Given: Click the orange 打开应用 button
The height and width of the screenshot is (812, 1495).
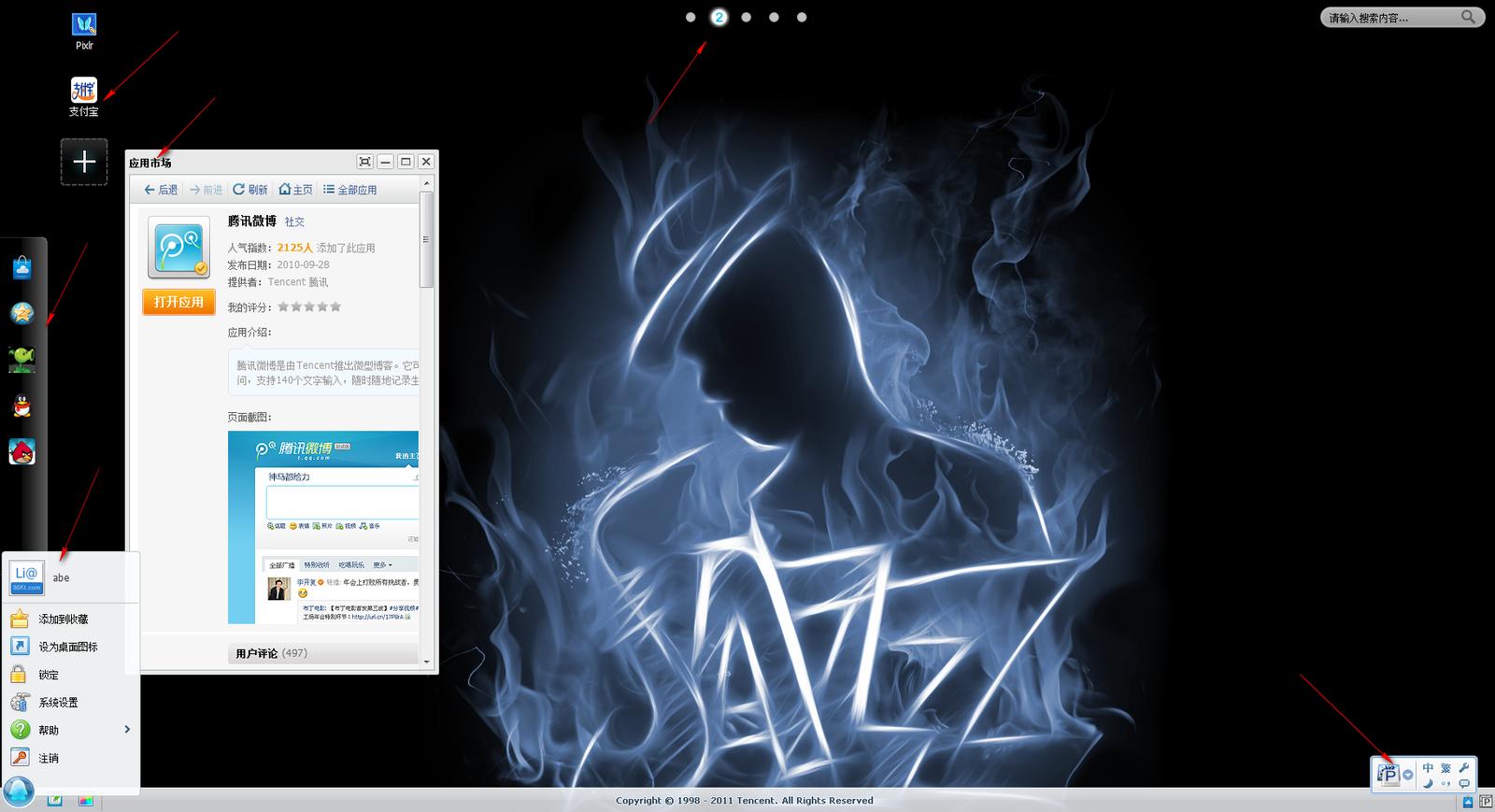Looking at the screenshot, I should tap(178, 302).
